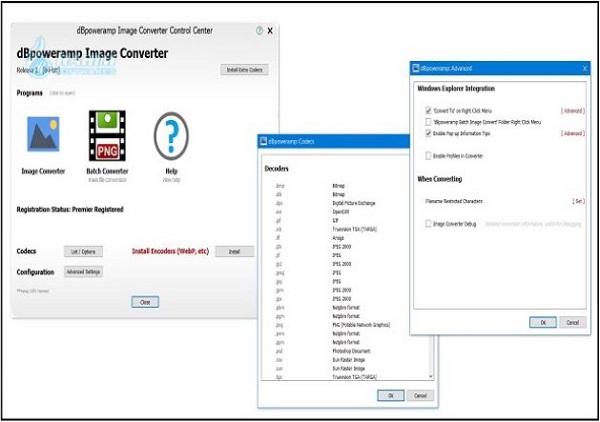This screenshot has width=600, height=422.
Task: Click Cancel in dBpoweramp Advanced window
Action: pyautogui.click(x=573, y=323)
